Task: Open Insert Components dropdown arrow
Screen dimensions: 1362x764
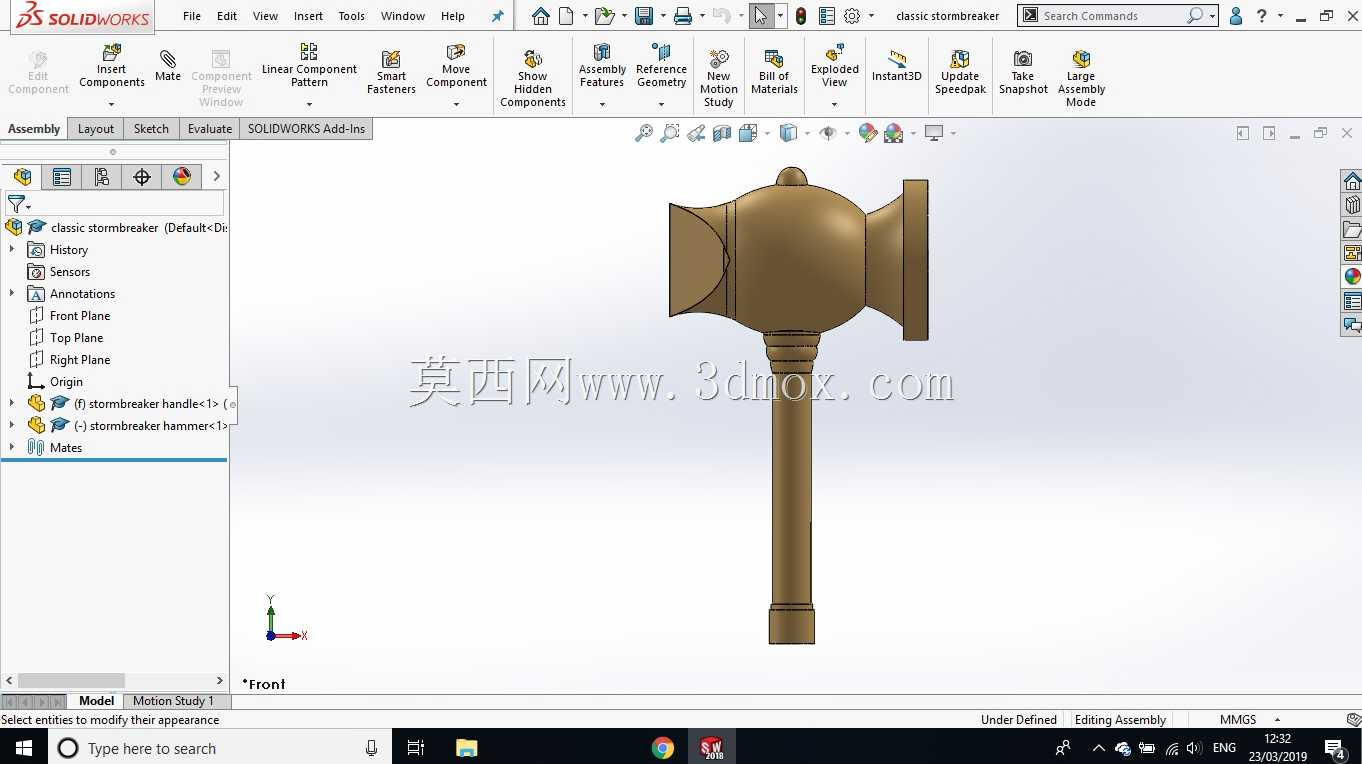Action: pos(112,104)
